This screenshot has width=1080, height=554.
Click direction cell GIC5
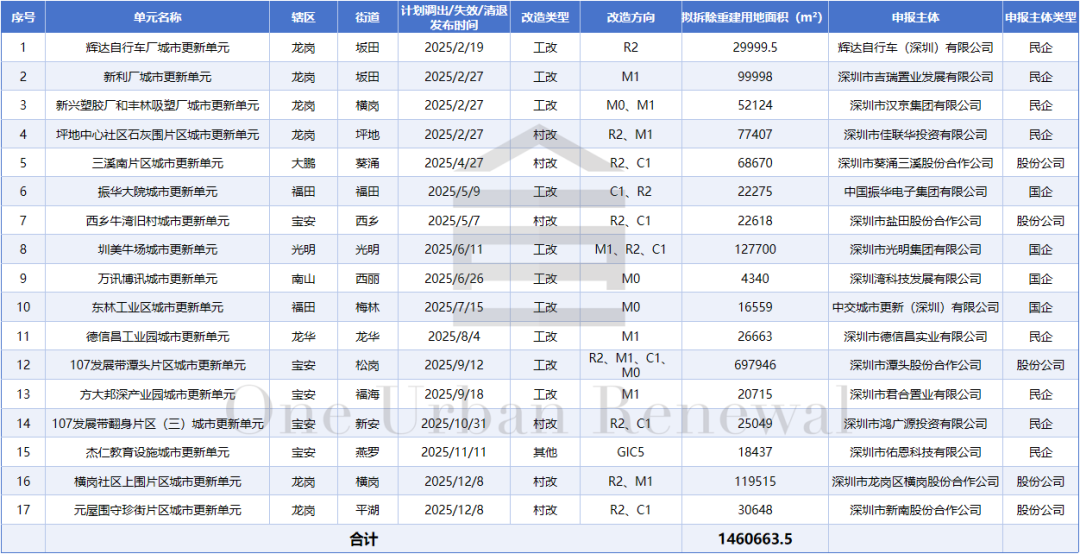(631, 453)
